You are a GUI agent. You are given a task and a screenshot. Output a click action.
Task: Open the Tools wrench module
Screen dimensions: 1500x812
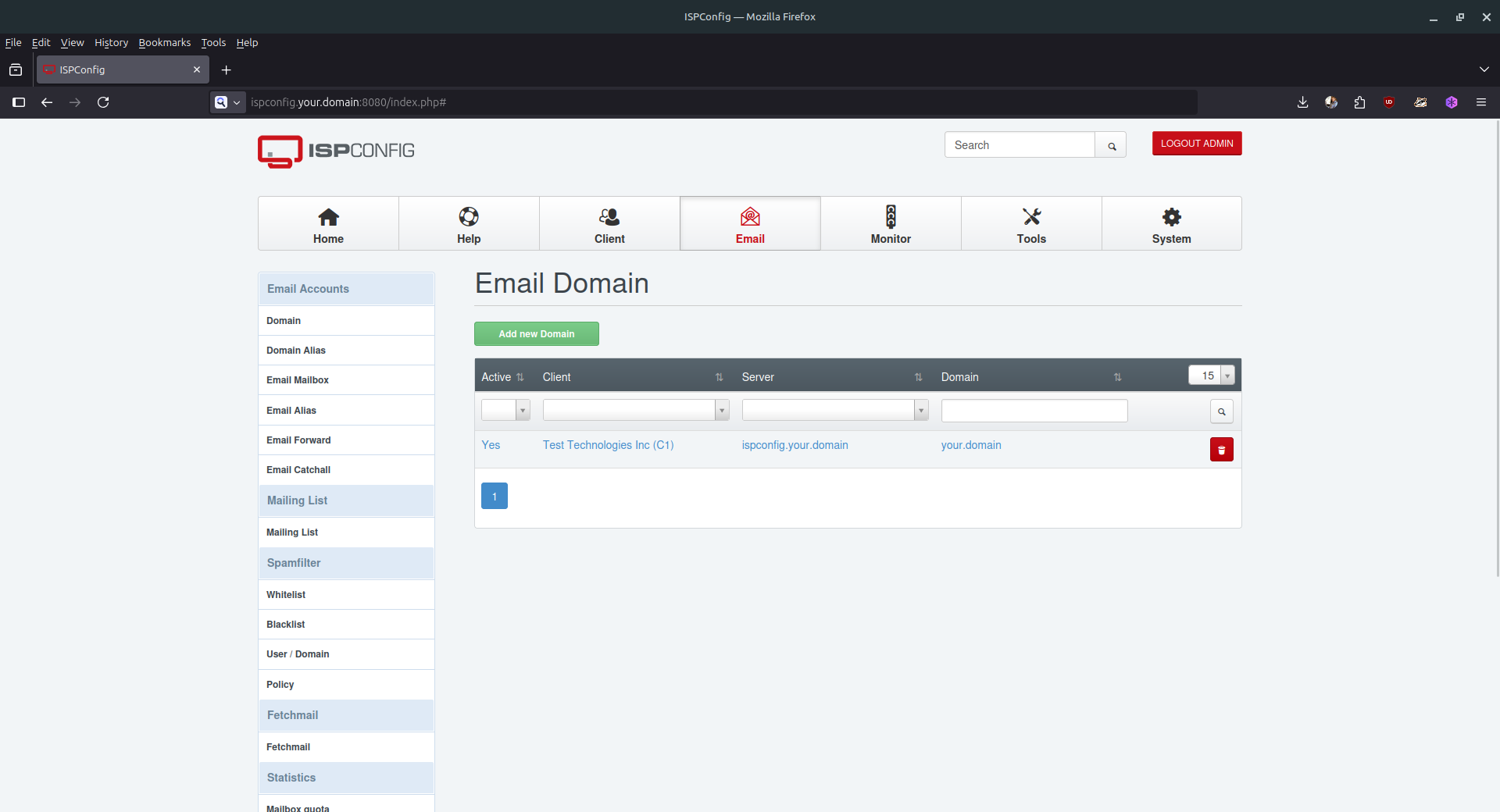(x=1031, y=223)
